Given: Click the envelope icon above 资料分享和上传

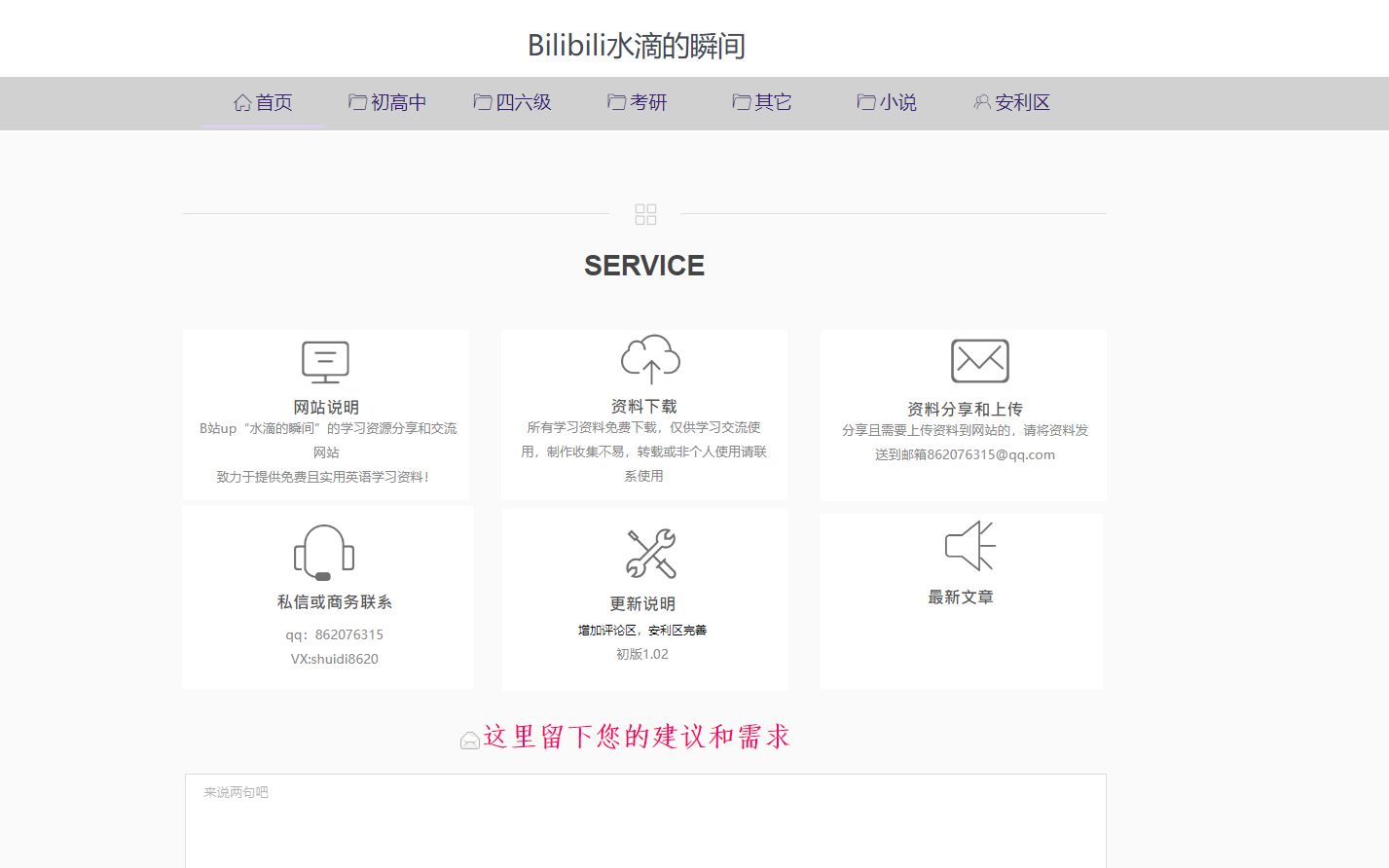Looking at the screenshot, I should (979, 361).
